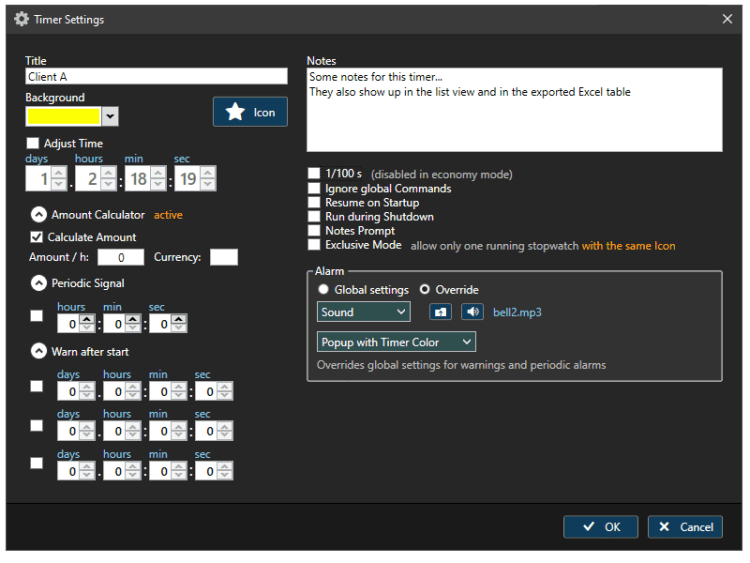Viewport: 750px width, 563px height.
Task: Click the OK button
Action: pyautogui.click(x=601, y=527)
